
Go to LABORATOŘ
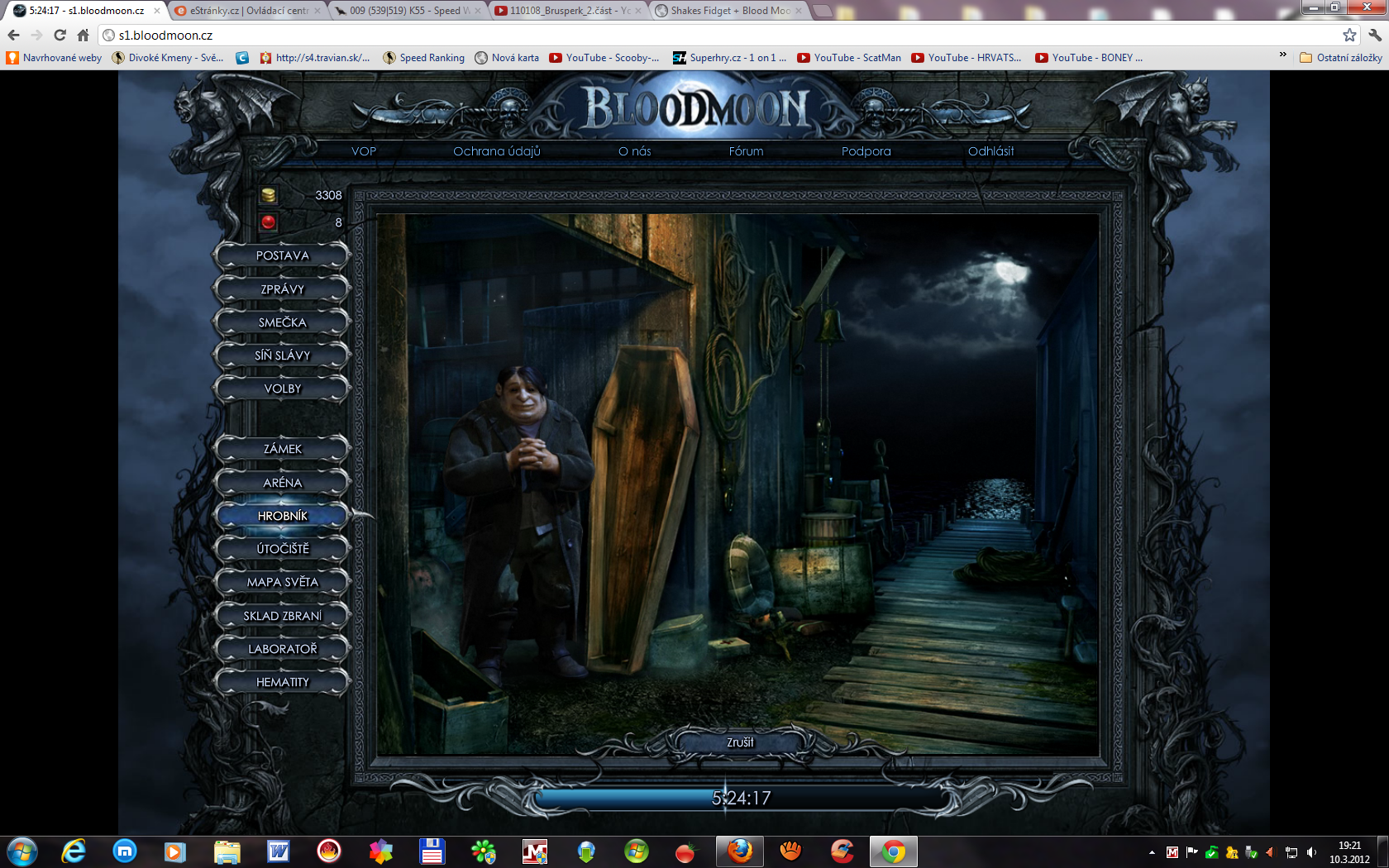282,649
